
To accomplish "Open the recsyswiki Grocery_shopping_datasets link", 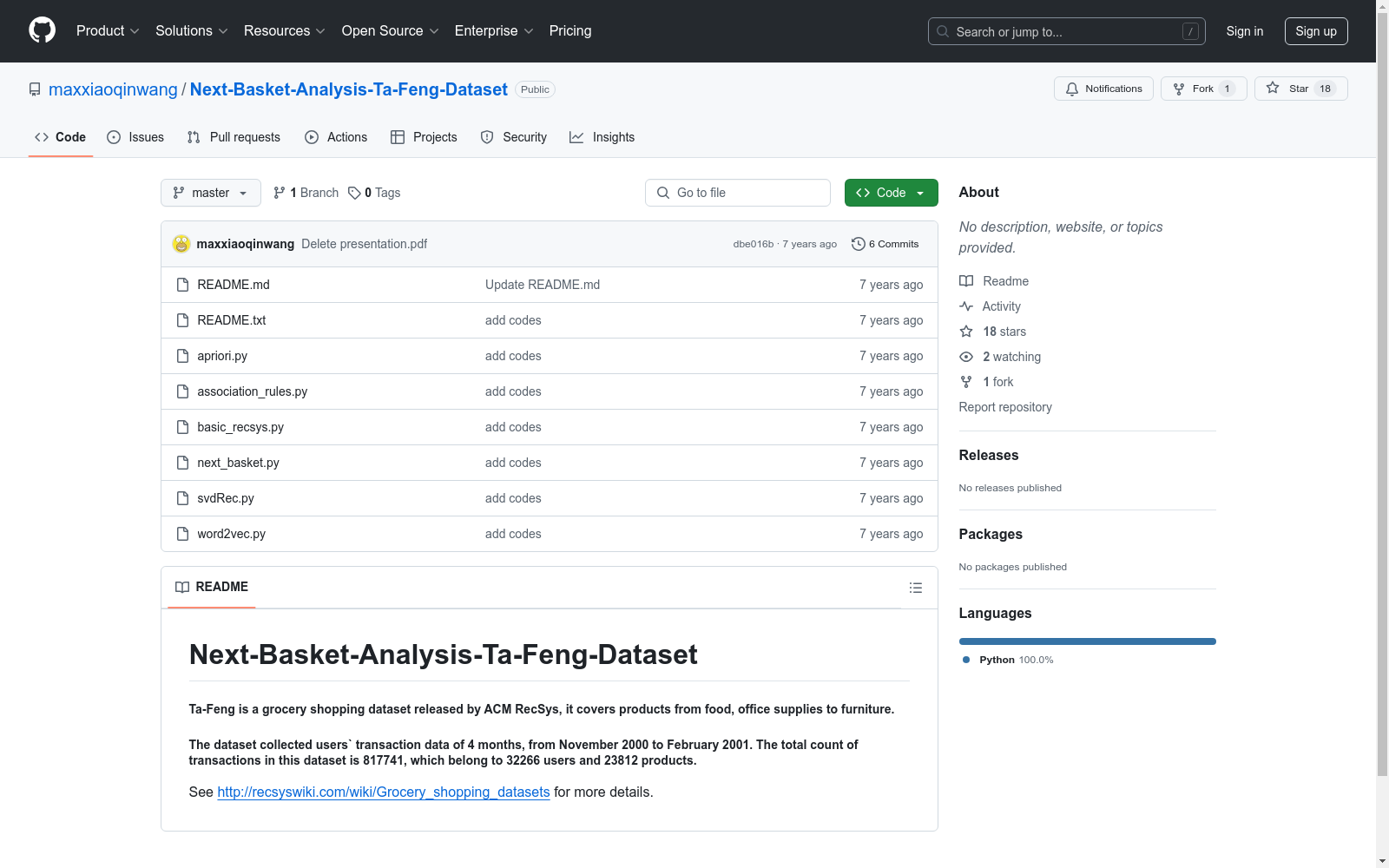I will [384, 792].
